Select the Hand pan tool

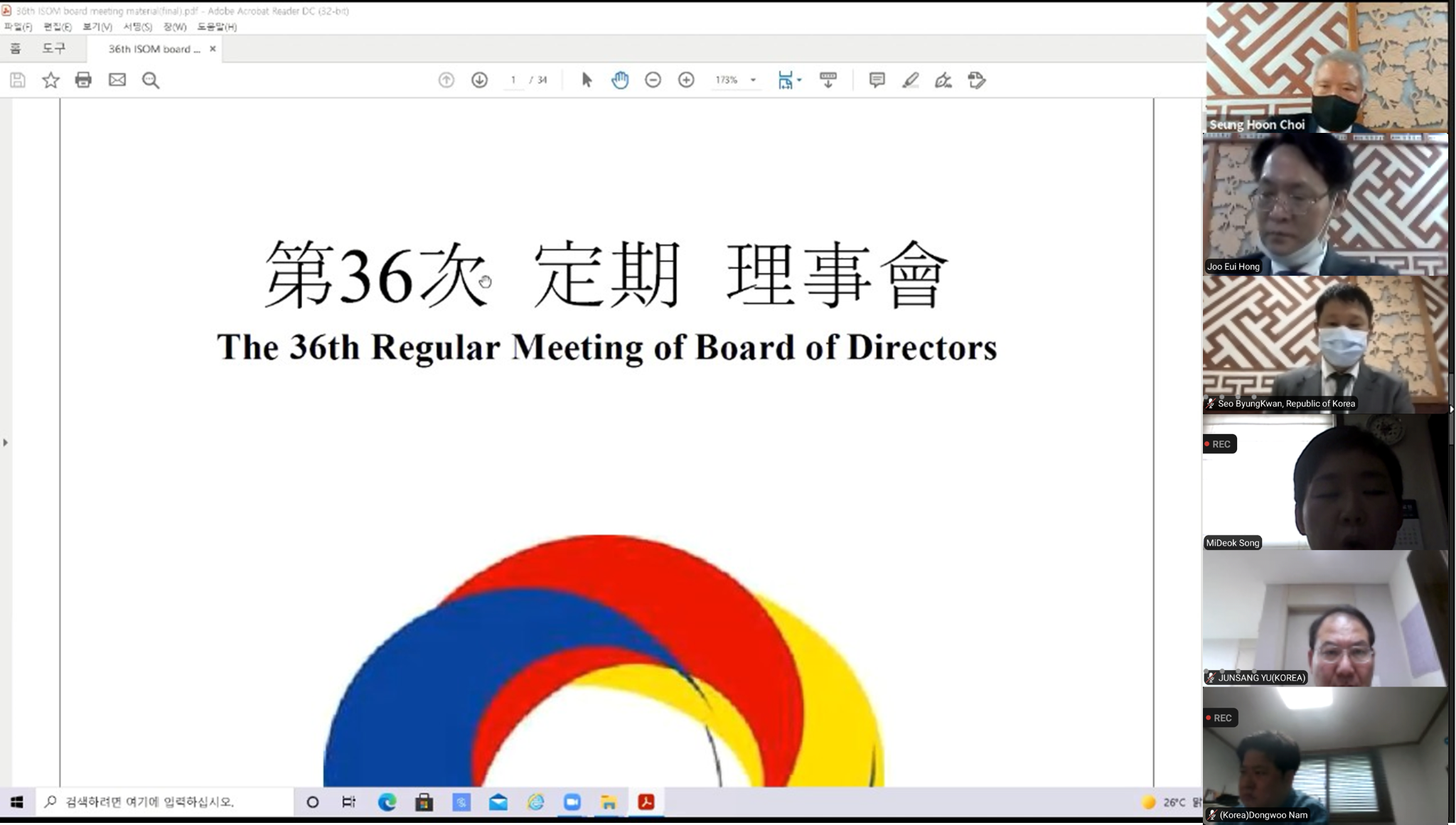[x=620, y=80]
